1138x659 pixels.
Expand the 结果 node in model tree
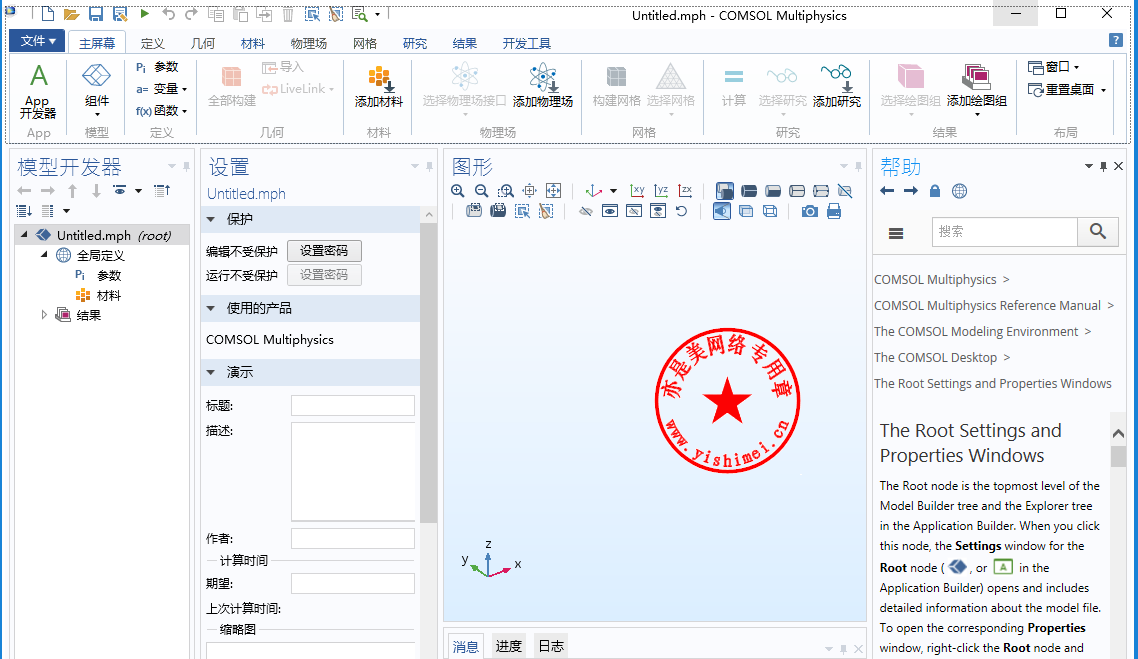click(x=44, y=315)
